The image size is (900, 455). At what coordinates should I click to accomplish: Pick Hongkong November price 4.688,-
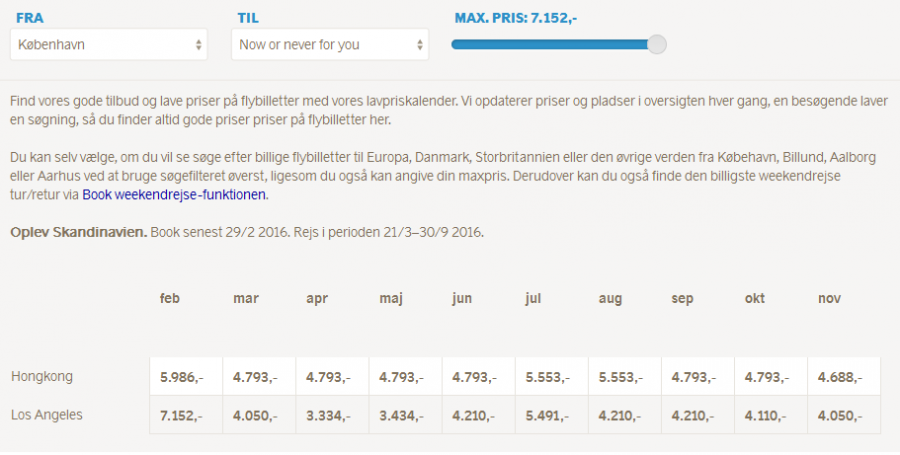click(x=840, y=378)
